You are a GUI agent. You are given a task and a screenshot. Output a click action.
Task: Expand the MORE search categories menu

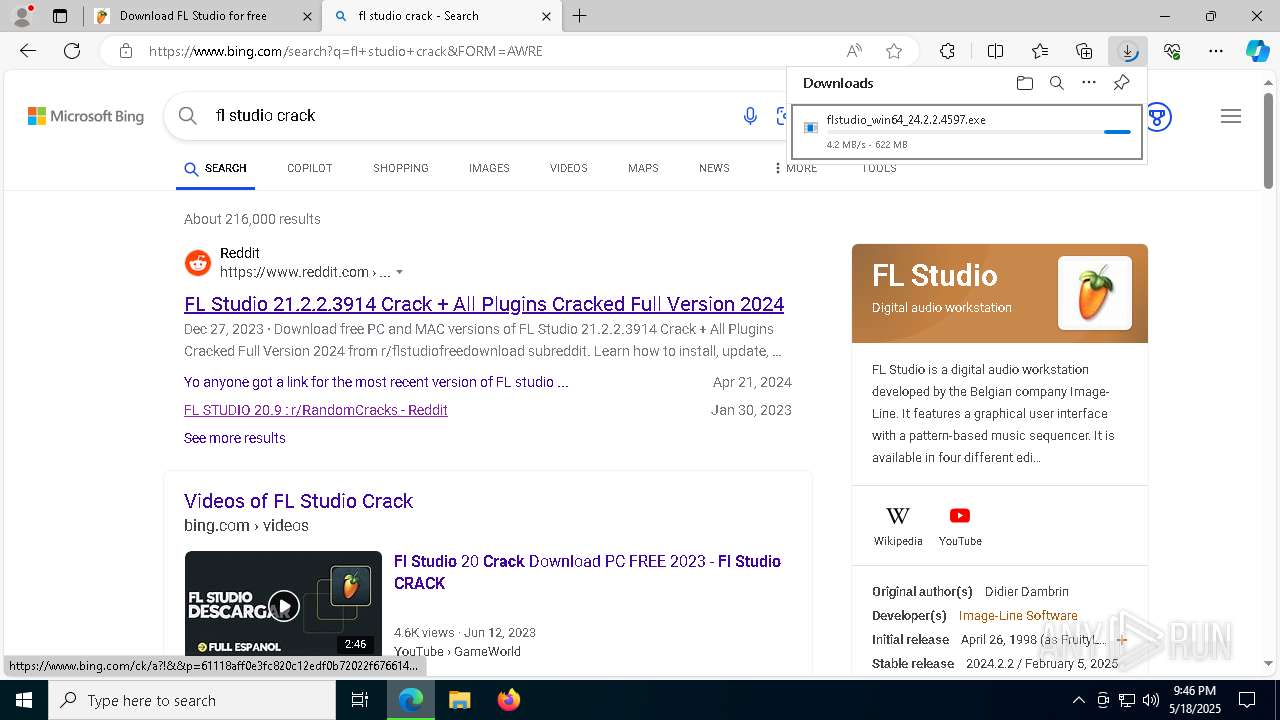pyautogui.click(x=796, y=168)
